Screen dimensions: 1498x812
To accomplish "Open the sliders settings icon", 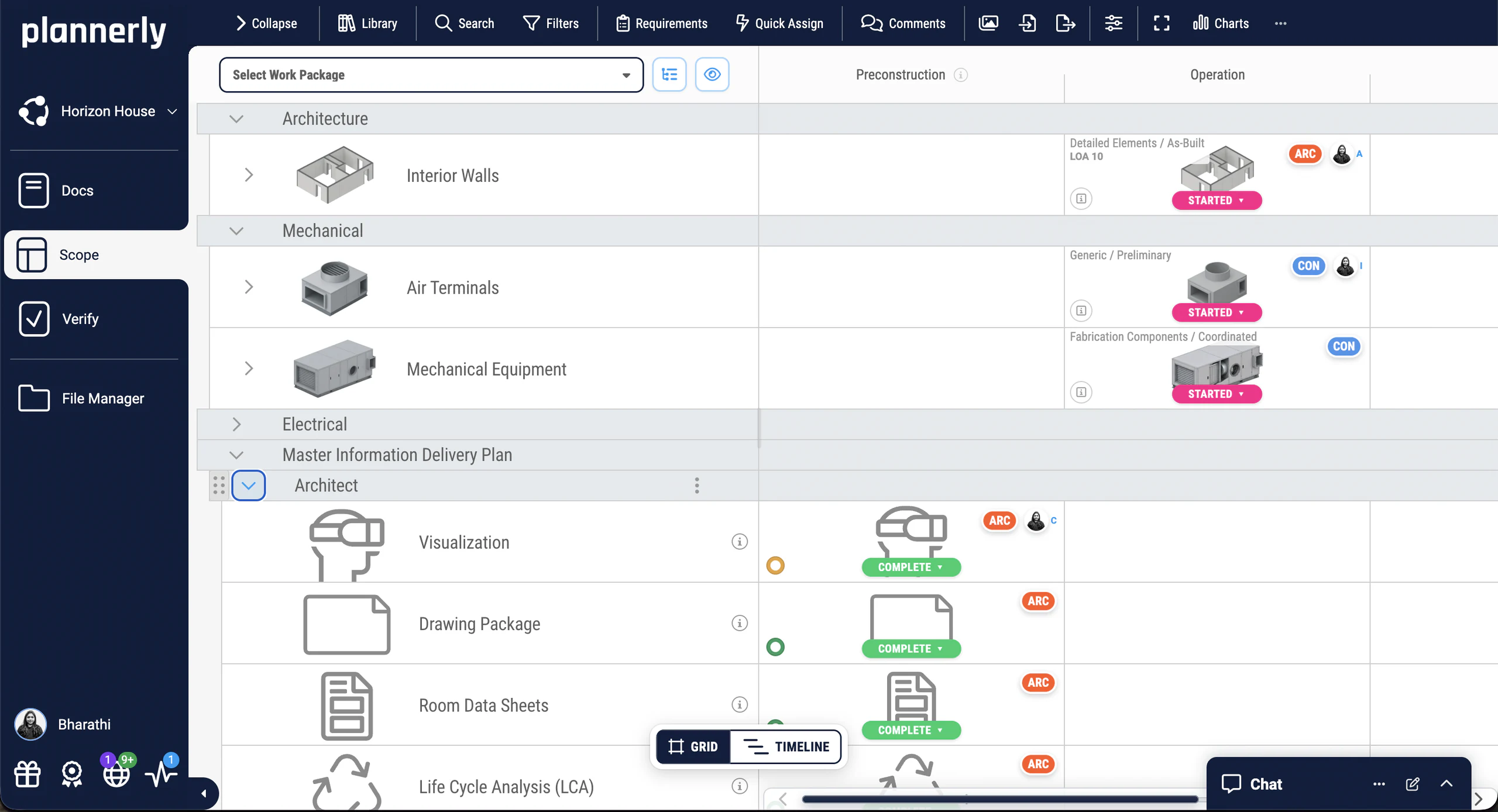I will [1114, 23].
